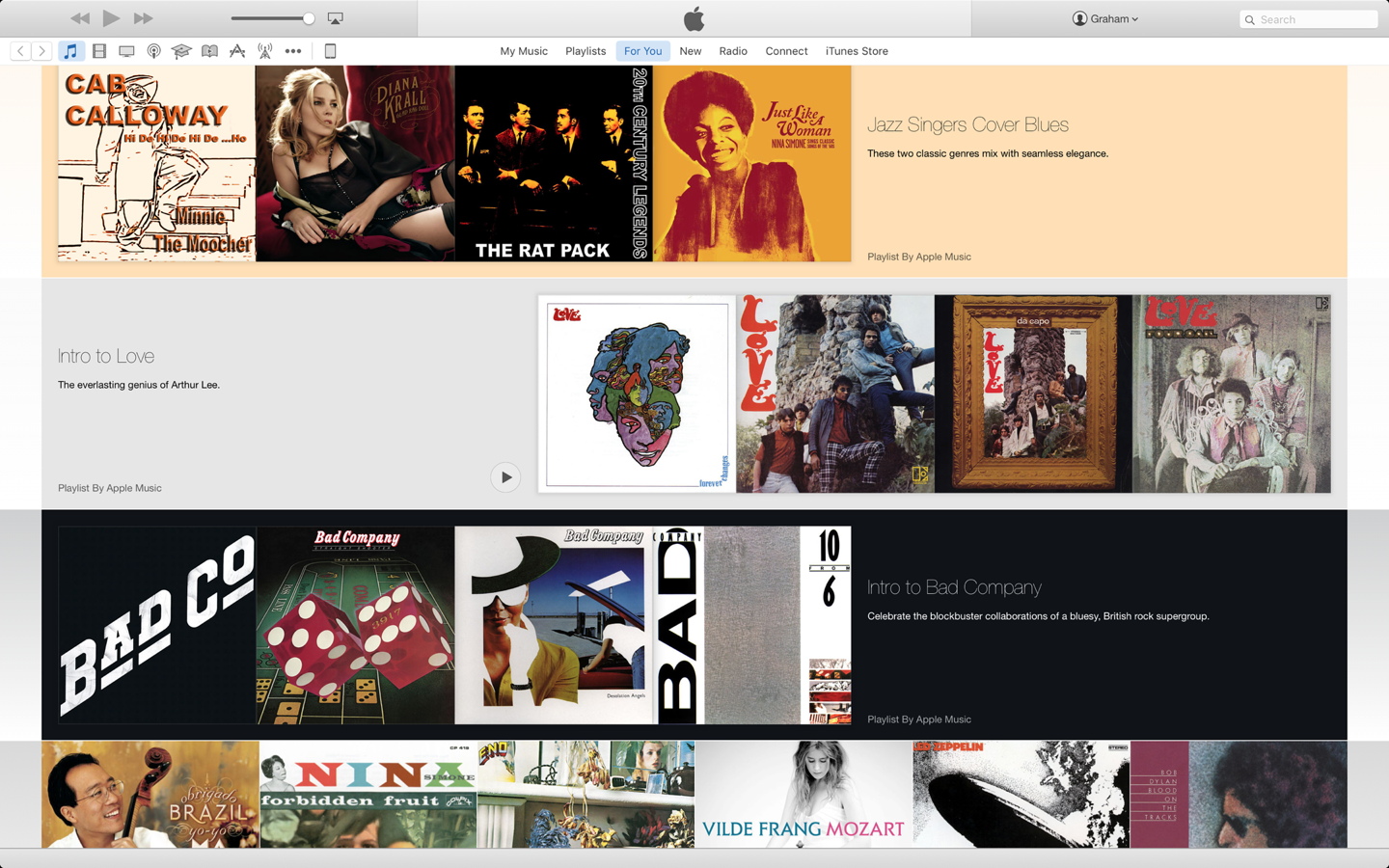Open the Connect tab
Image resolution: width=1389 pixels, height=868 pixels.
[x=786, y=51]
